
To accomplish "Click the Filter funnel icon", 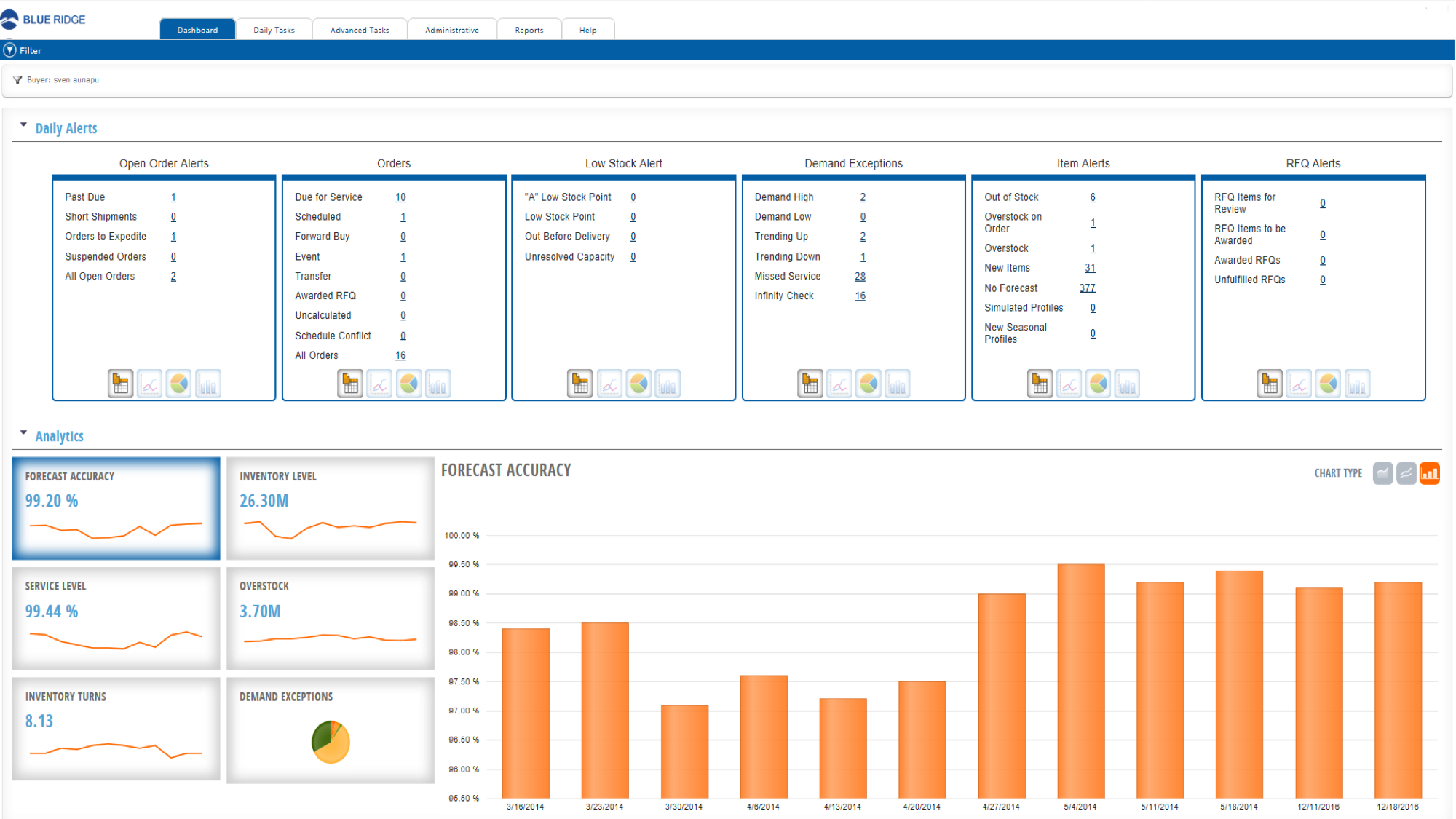I will pyautogui.click(x=9, y=50).
